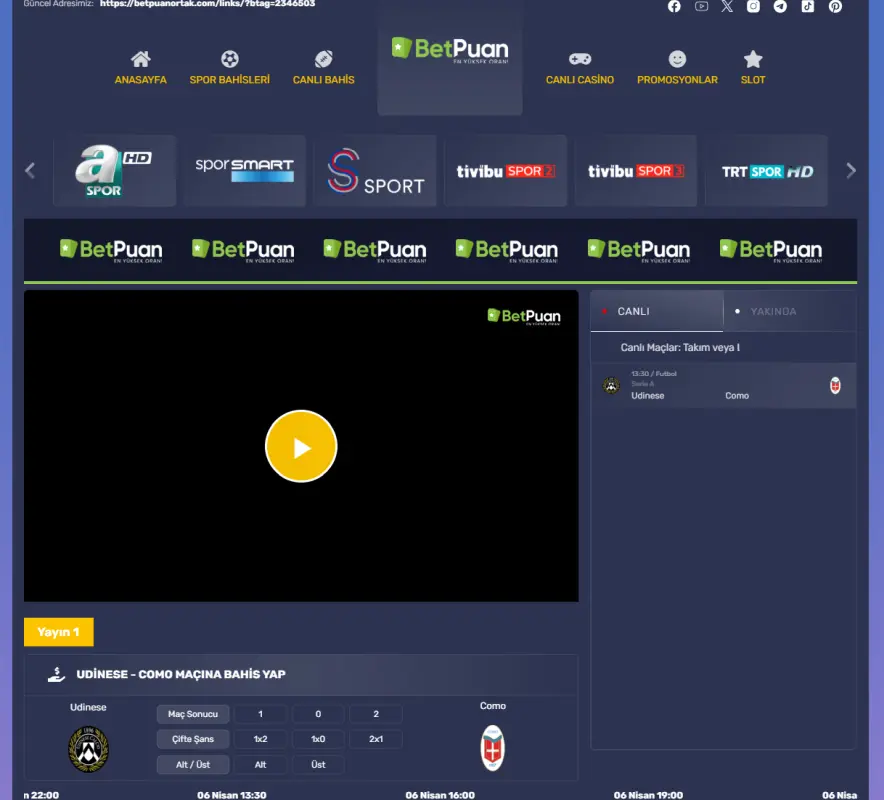Expand channel carousel with right arrow
The width and height of the screenshot is (884, 800).
pyautogui.click(x=852, y=170)
